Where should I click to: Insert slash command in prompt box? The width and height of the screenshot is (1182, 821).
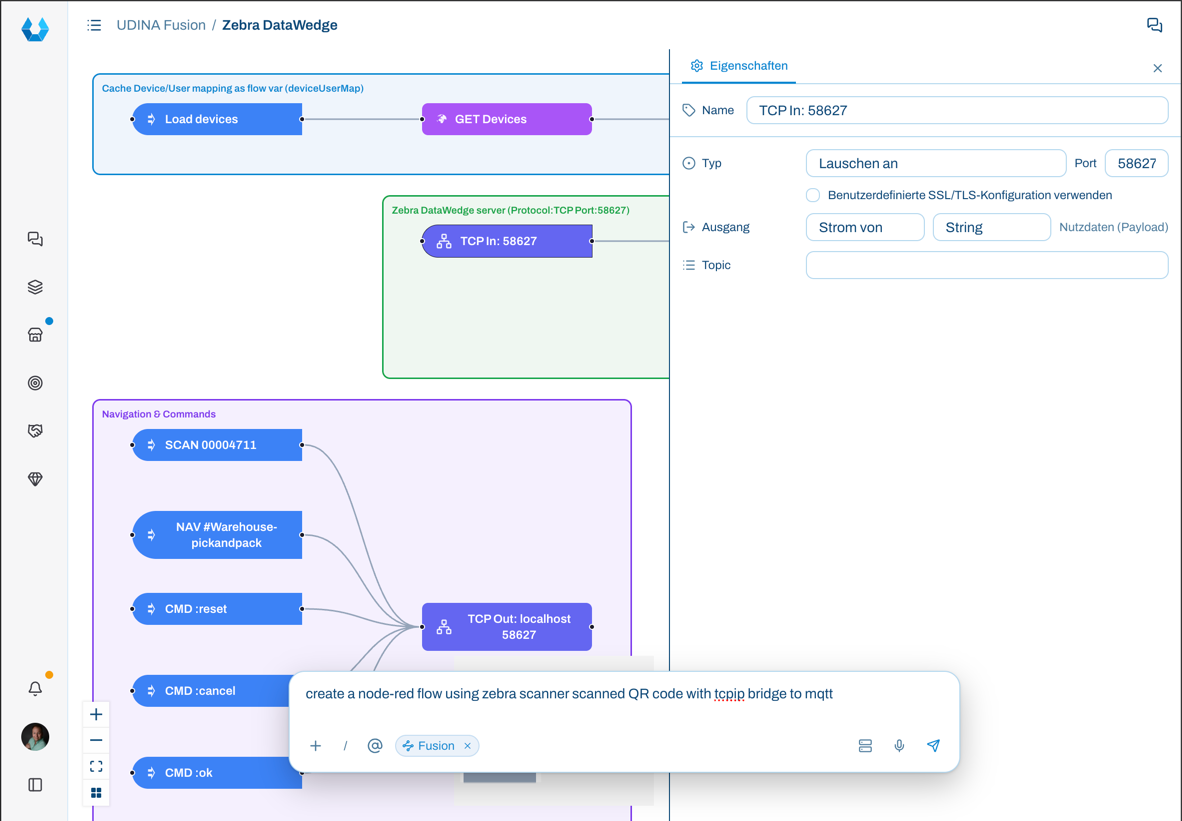click(x=345, y=746)
